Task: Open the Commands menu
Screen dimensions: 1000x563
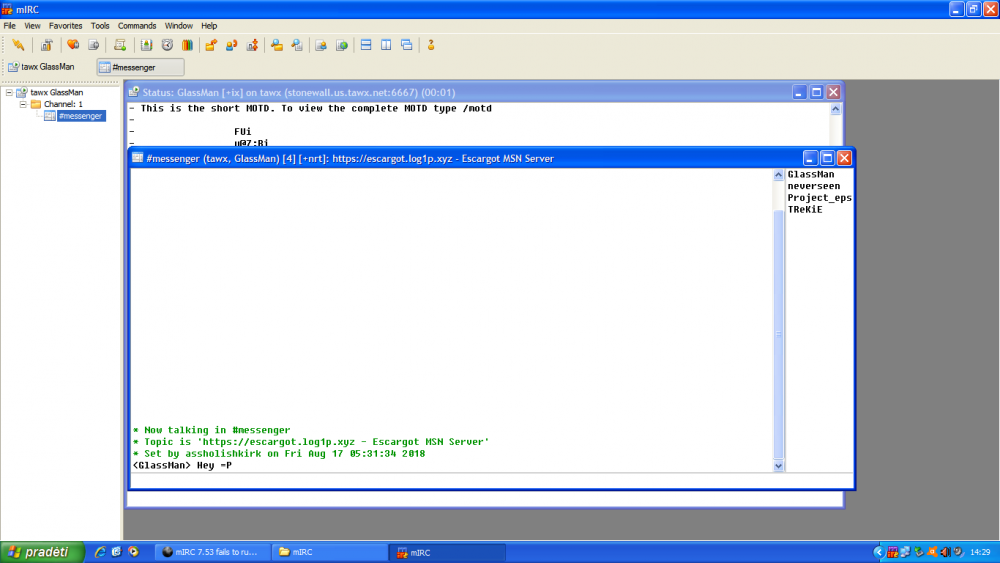Action: (x=137, y=25)
